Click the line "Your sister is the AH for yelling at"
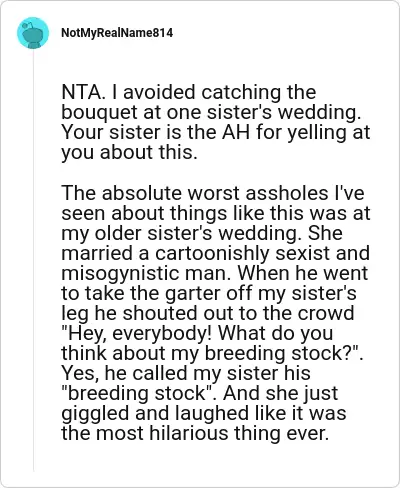Viewport: 400px width, 488px height. [216, 133]
